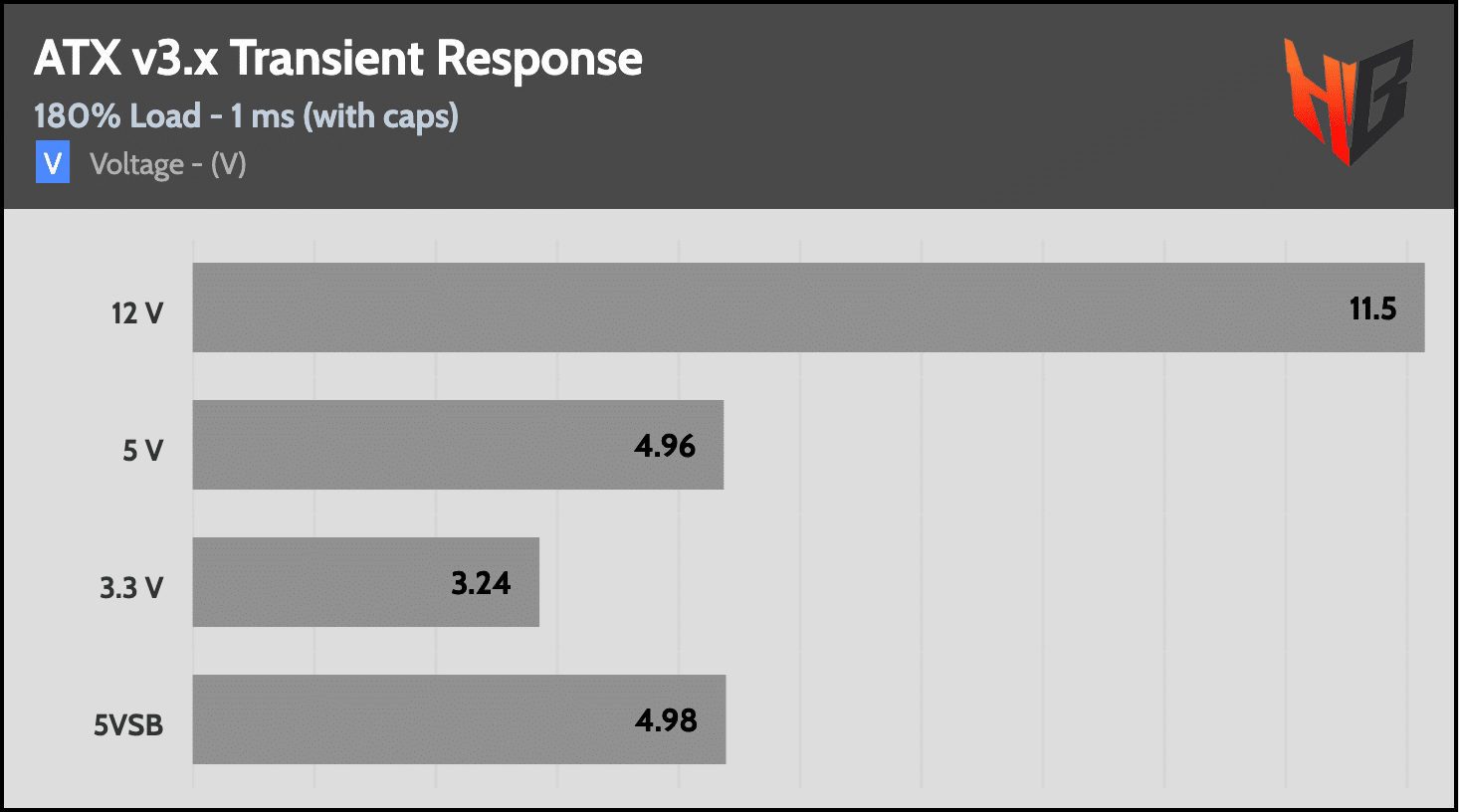
Task: Click the ATX v3.x Transient Response title
Action: click(338, 59)
